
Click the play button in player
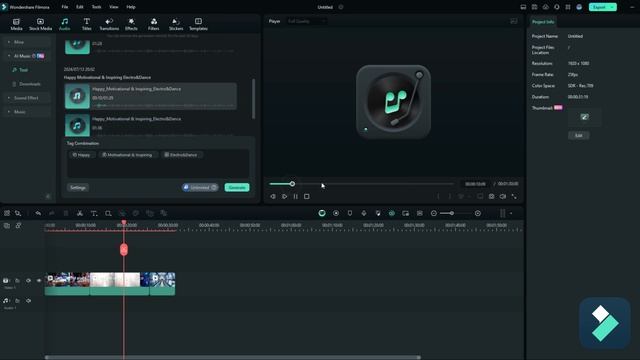coord(284,197)
